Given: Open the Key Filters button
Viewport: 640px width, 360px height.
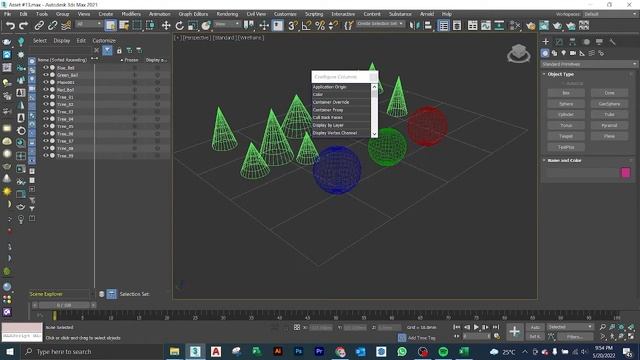Looking at the screenshot, I should (575, 337).
